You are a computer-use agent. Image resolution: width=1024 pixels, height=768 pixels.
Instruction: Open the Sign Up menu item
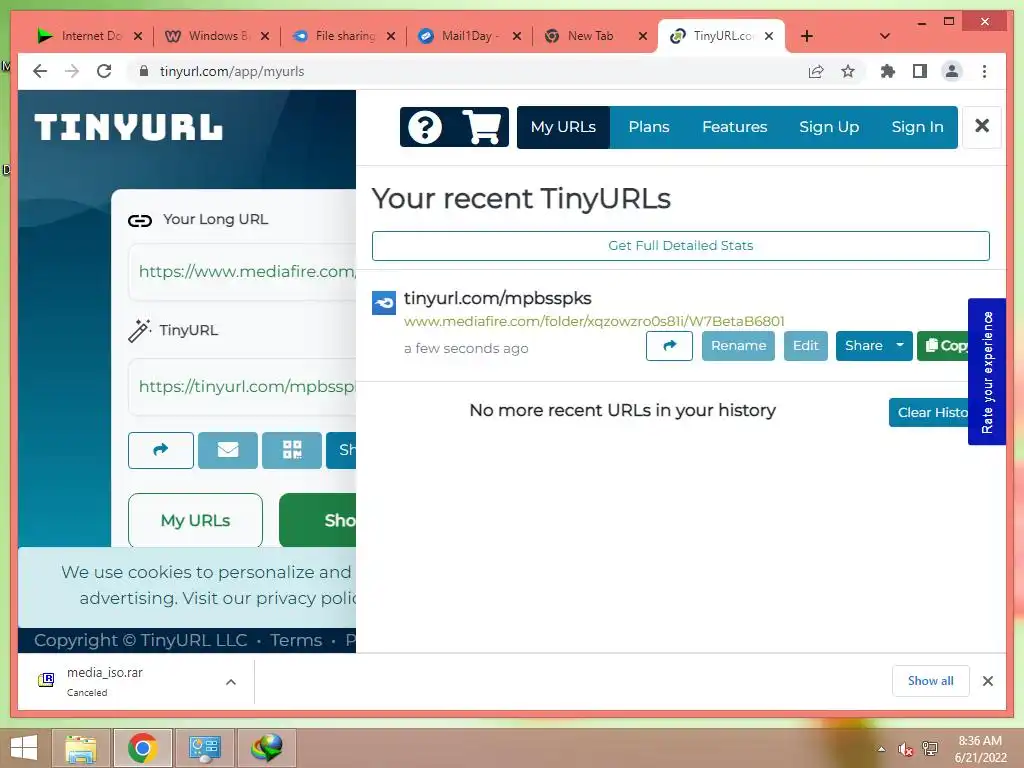tap(829, 127)
